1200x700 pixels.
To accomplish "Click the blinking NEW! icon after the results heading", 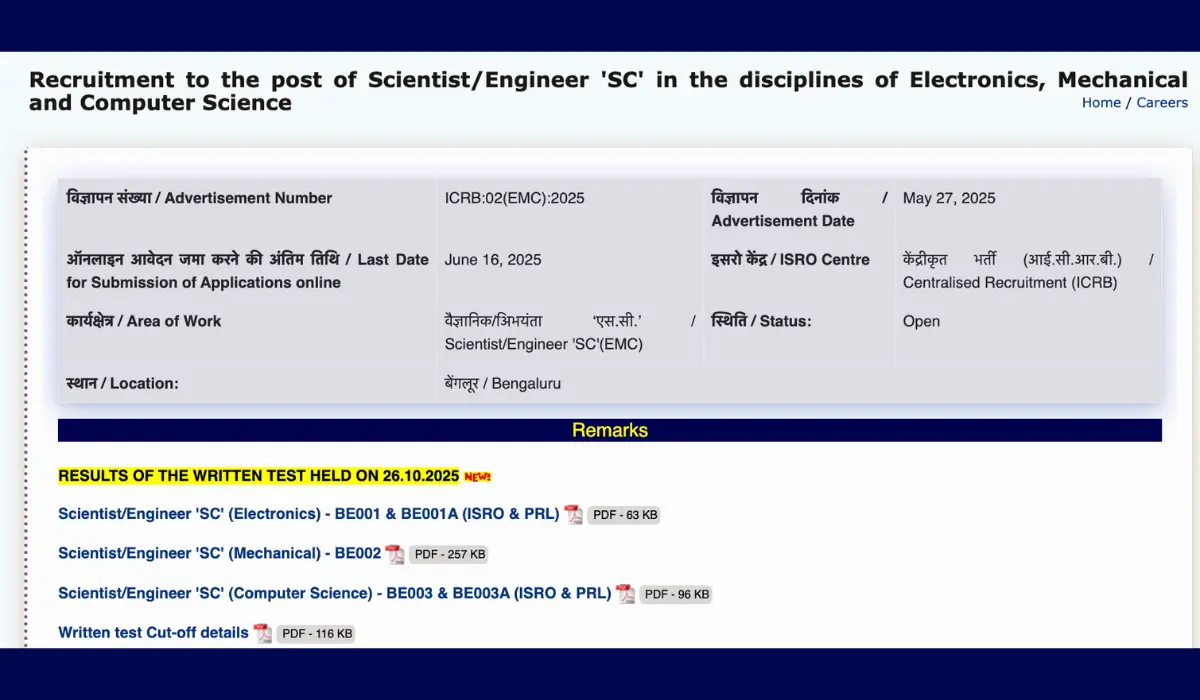I will tap(479, 476).
